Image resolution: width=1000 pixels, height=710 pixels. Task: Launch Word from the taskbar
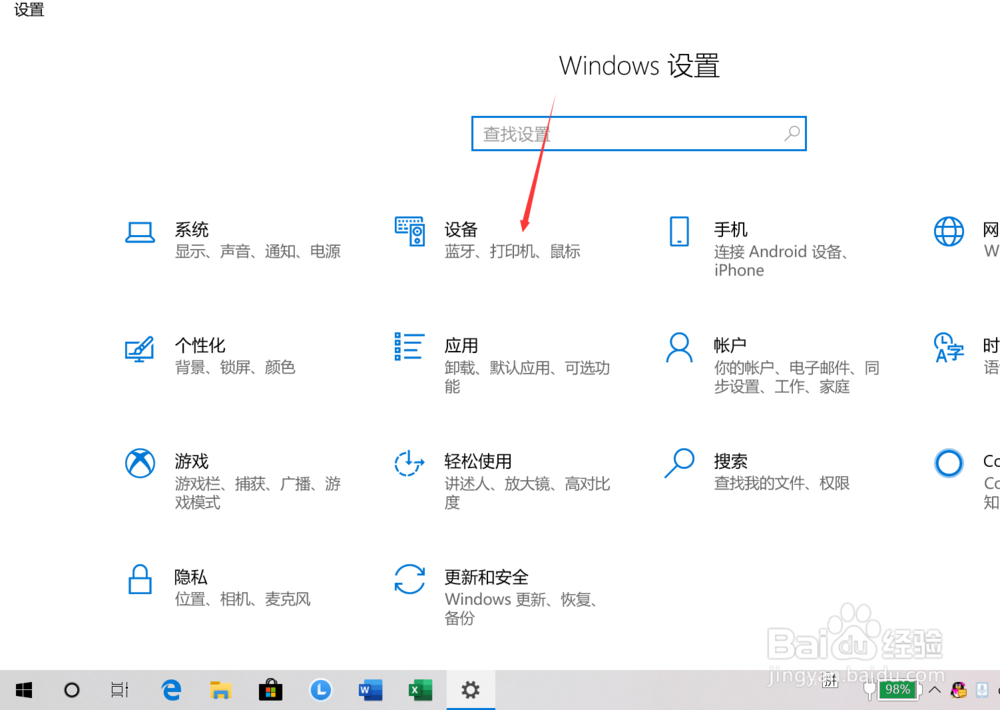(370, 689)
